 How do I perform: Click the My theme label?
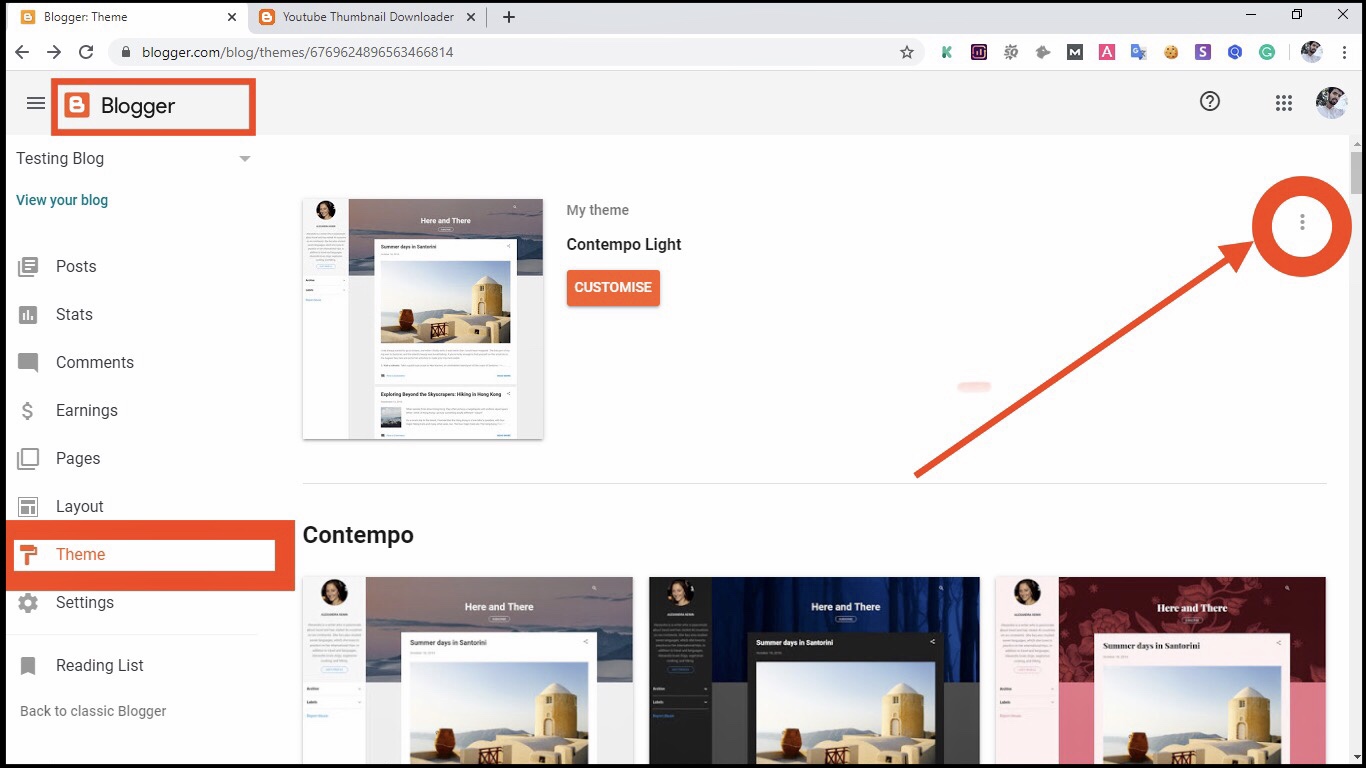pos(598,210)
